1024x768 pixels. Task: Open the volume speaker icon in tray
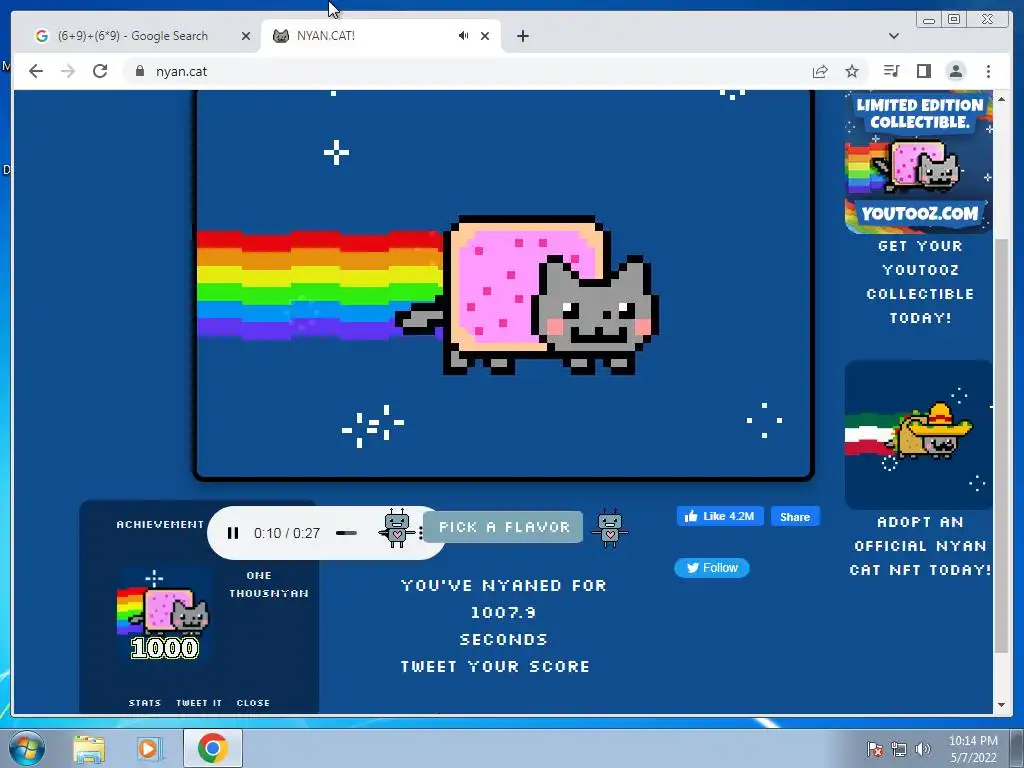(923, 749)
